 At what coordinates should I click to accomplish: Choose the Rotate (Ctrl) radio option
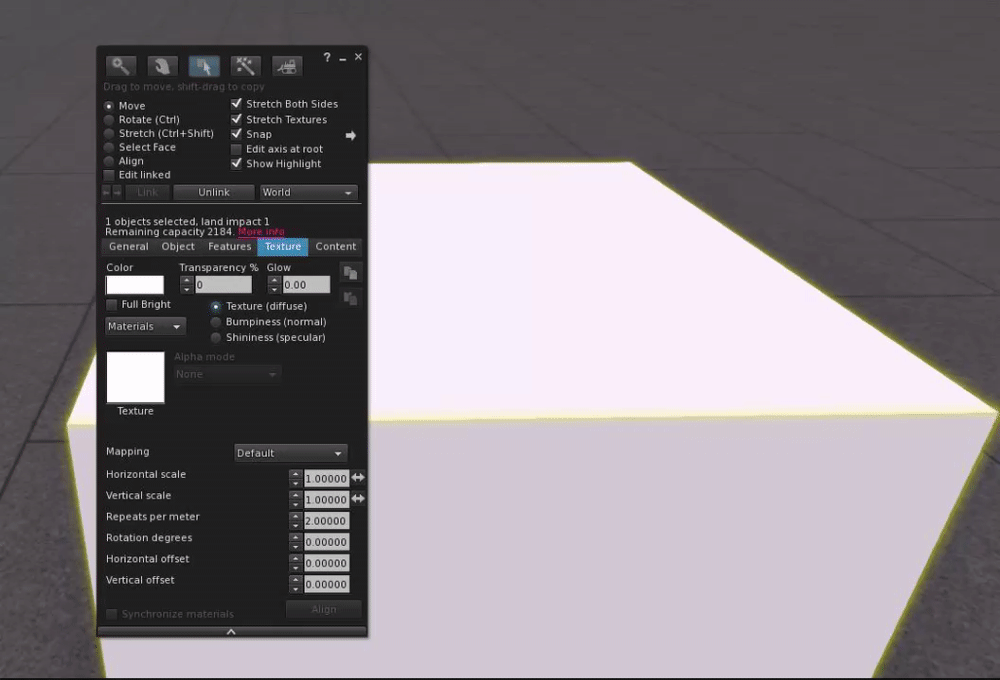pos(109,119)
